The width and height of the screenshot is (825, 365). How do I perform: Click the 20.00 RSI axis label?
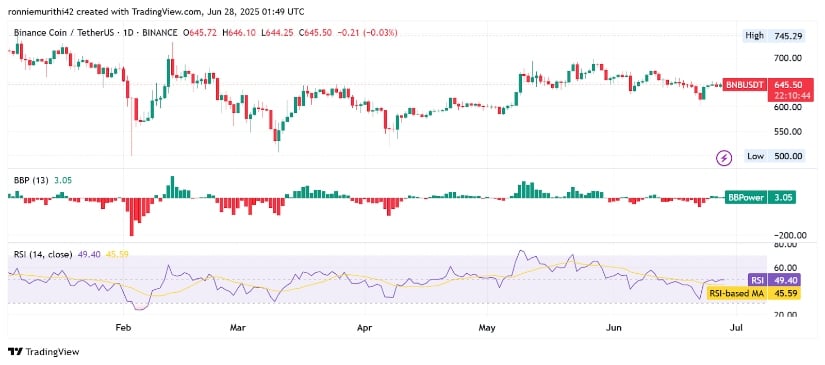click(785, 315)
